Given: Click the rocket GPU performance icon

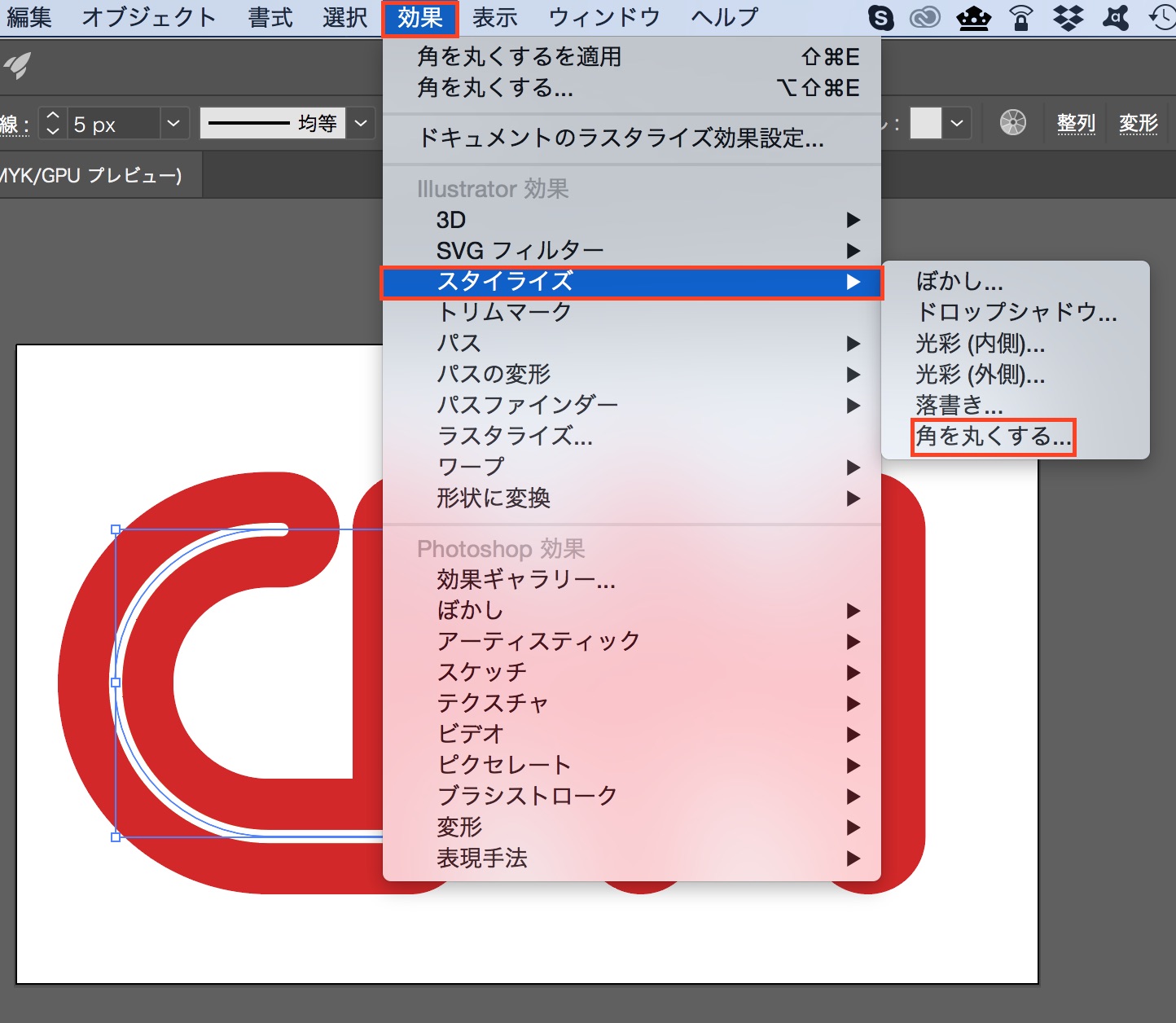Looking at the screenshot, I should pyautogui.click(x=17, y=66).
